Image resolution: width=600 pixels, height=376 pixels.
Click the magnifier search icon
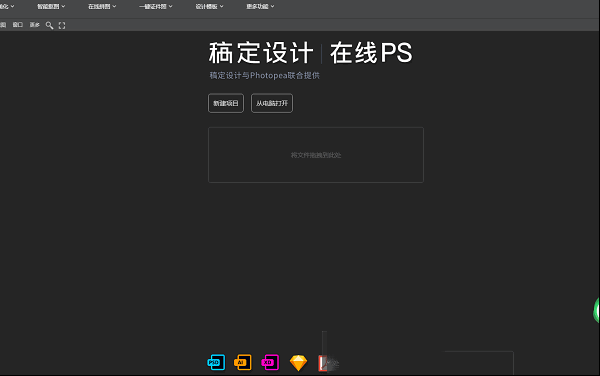(49, 25)
